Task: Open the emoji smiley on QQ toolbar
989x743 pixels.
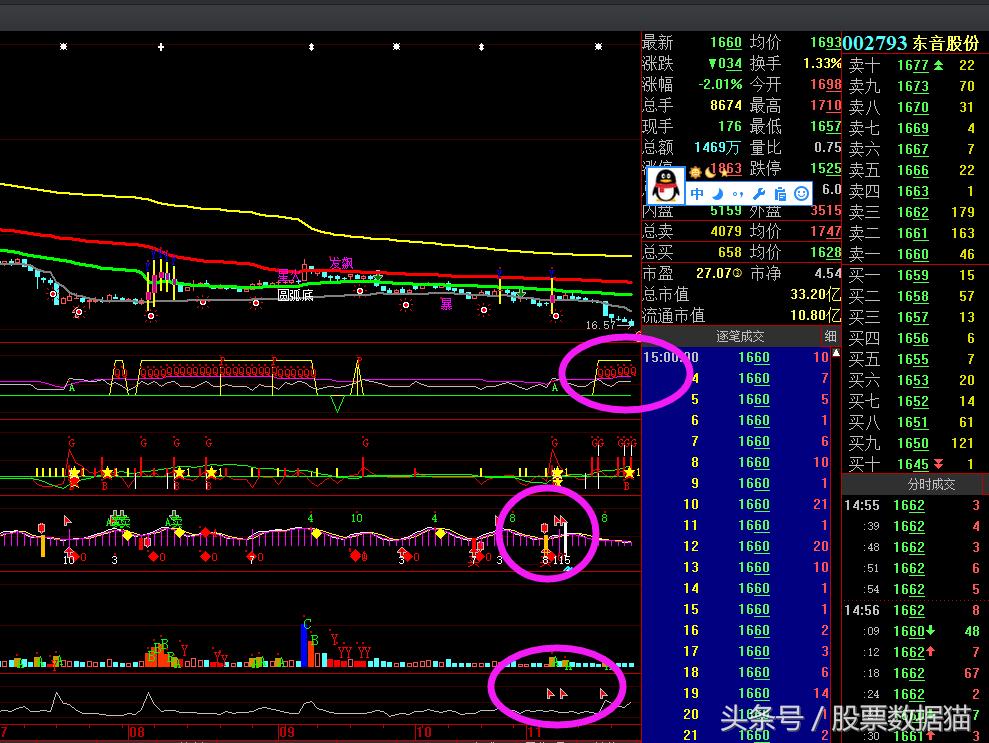Action: pyautogui.click(x=801, y=194)
